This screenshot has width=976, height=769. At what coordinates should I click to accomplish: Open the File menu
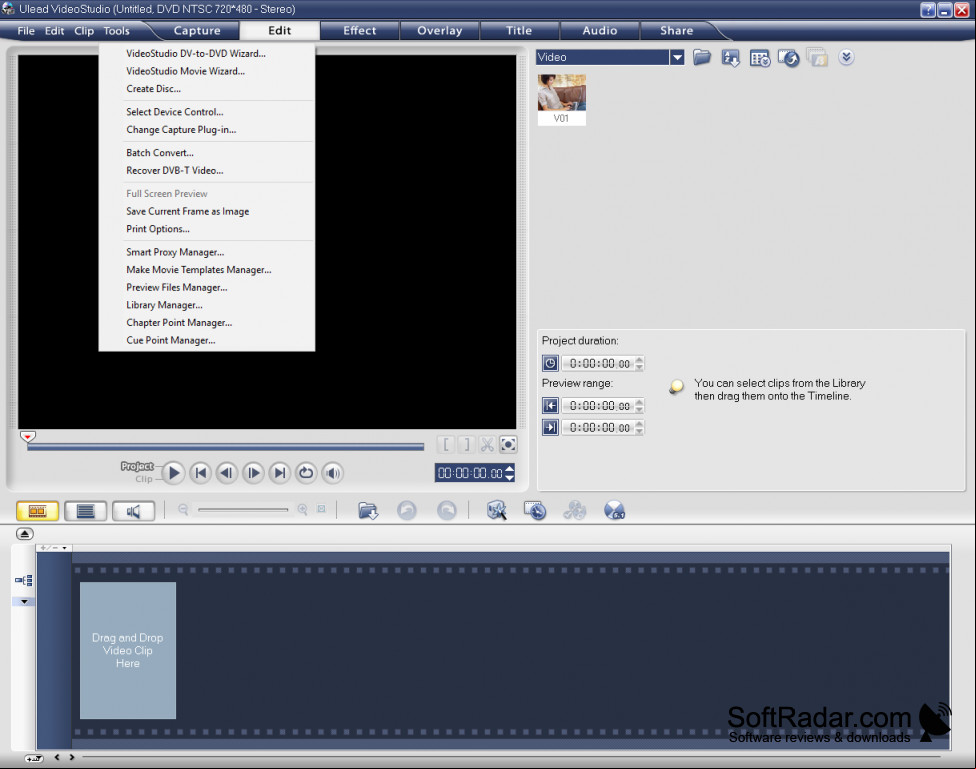pyautogui.click(x=26, y=31)
